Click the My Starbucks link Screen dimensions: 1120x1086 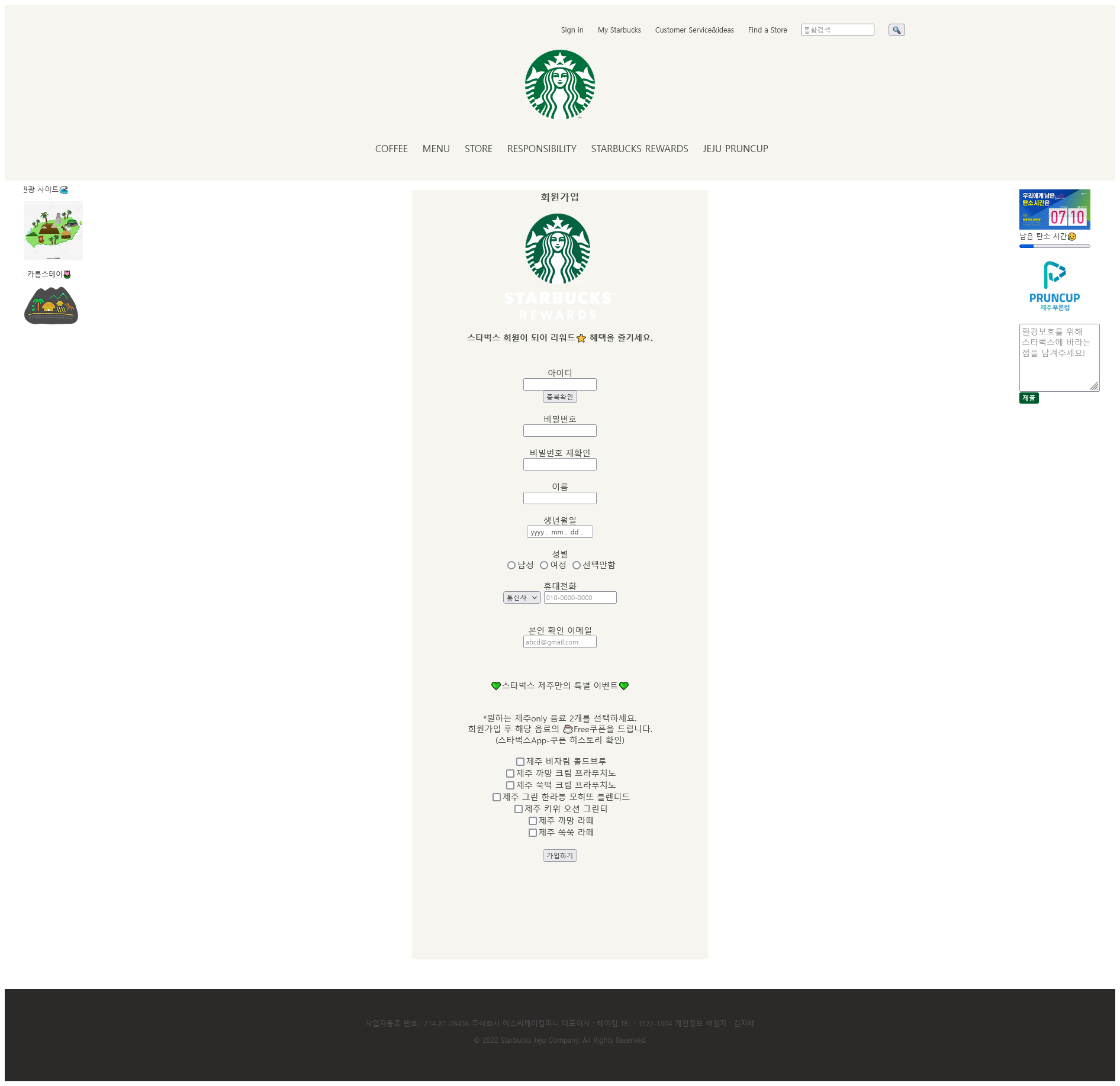point(619,30)
